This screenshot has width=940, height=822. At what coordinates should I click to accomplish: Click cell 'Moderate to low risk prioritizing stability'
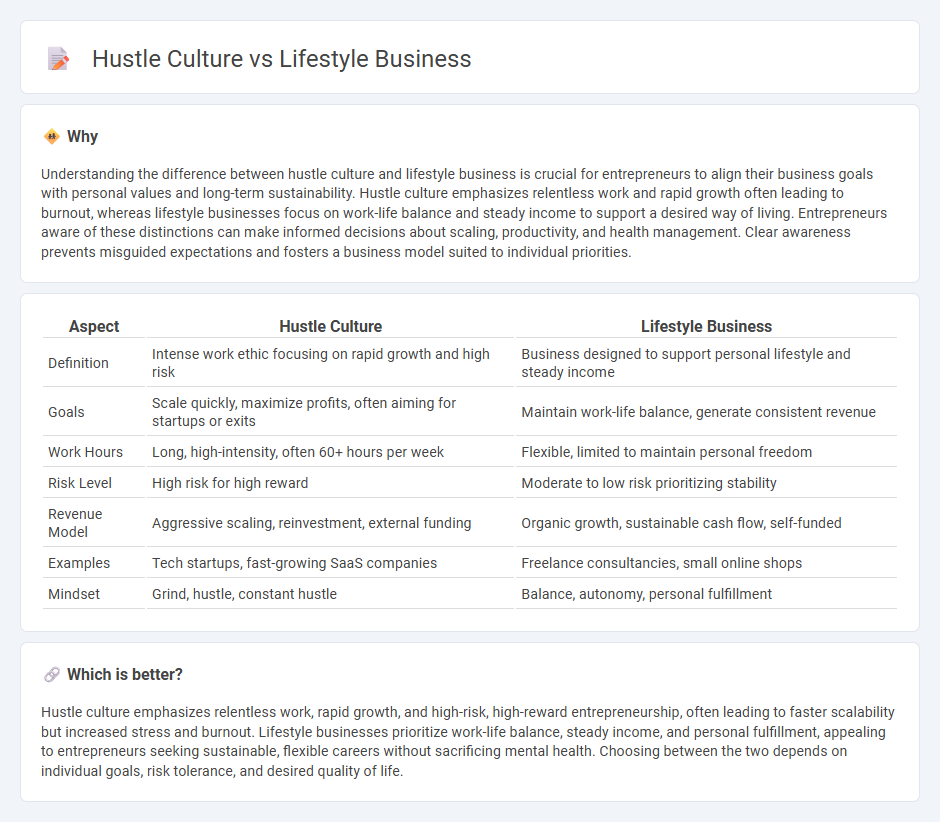(x=706, y=483)
